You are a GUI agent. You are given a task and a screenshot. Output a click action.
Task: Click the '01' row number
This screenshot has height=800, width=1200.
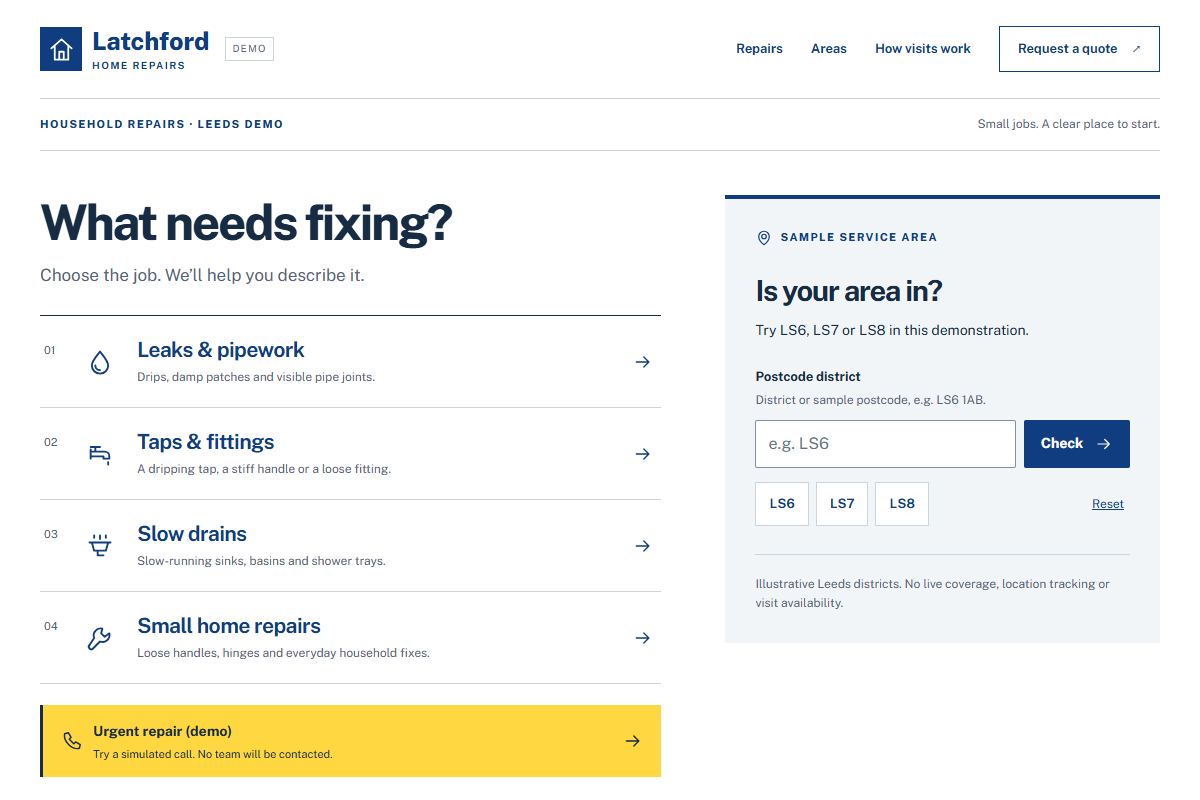(x=50, y=350)
